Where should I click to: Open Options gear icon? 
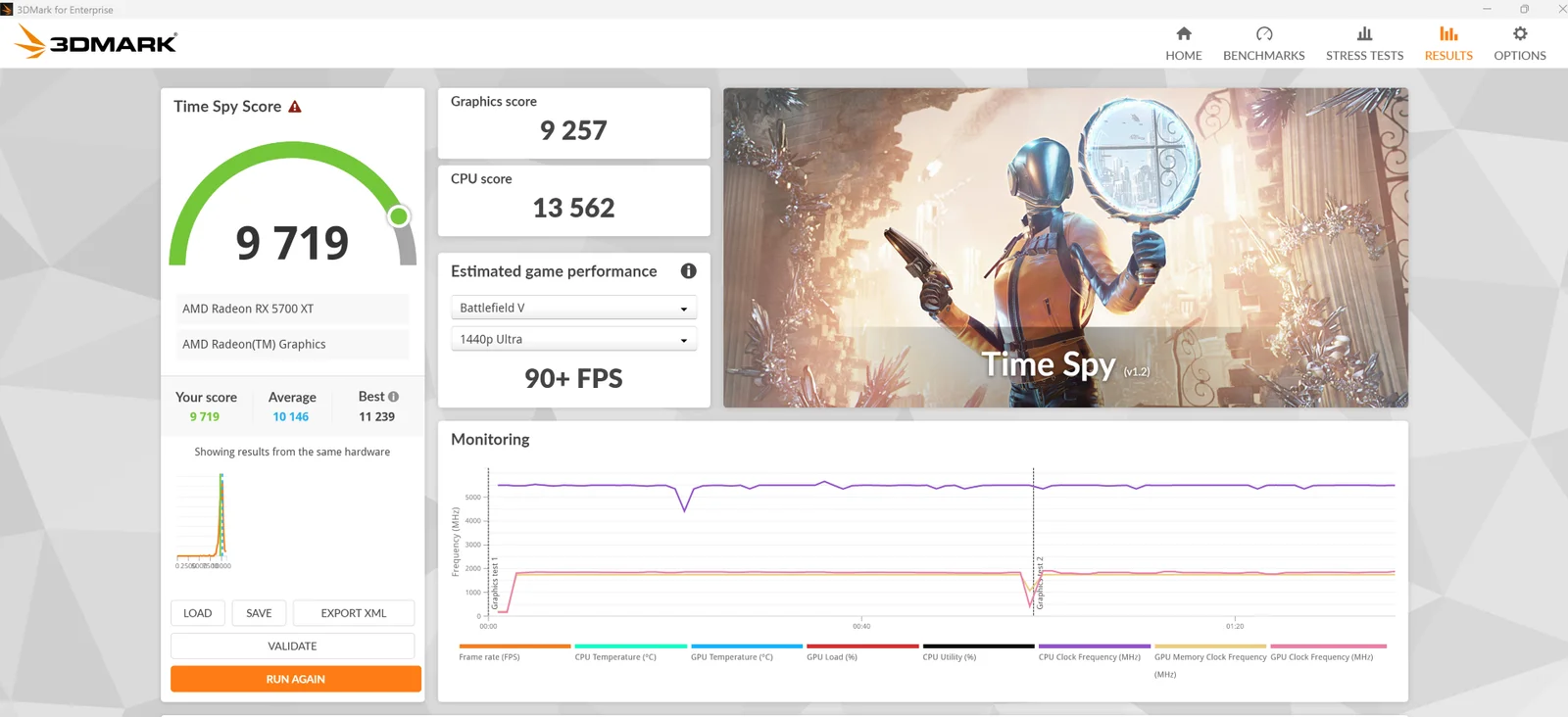(x=1519, y=34)
